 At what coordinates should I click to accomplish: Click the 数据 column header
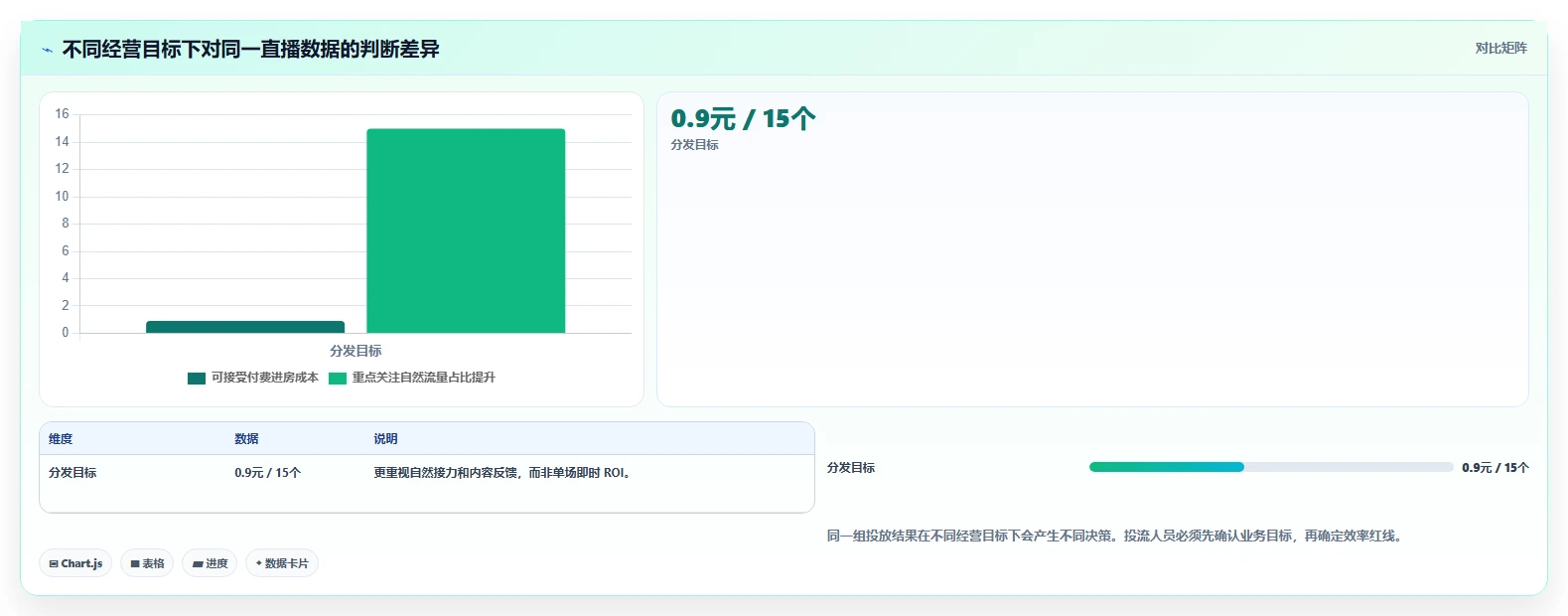(246, 439)
